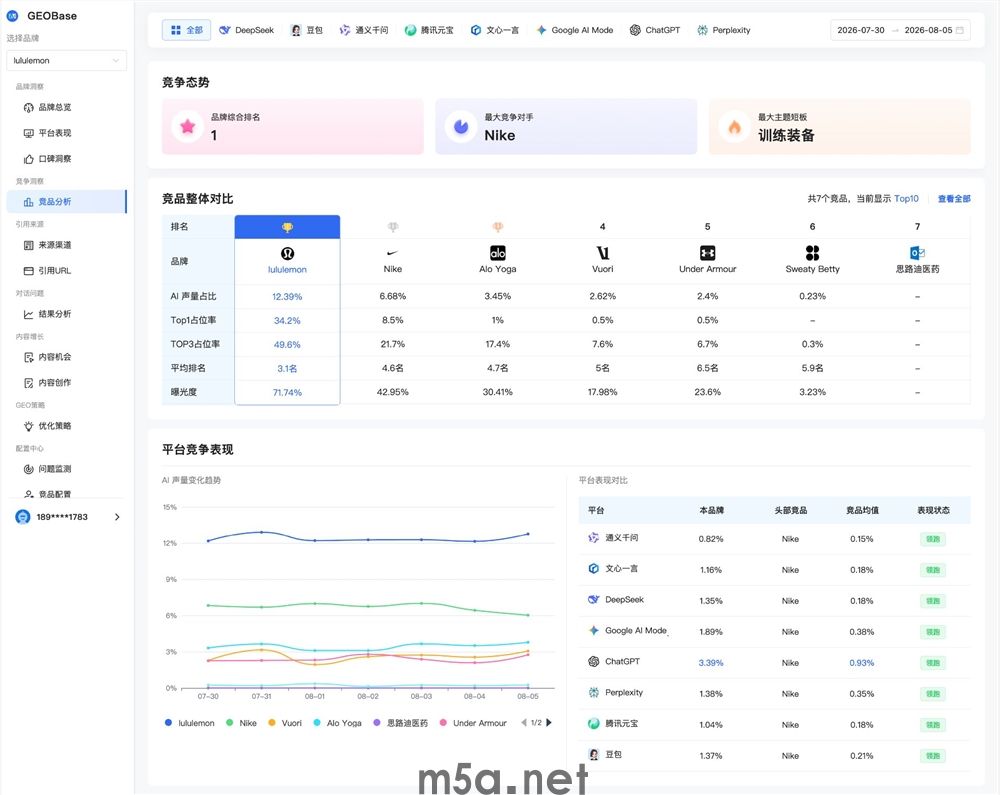Toggle Nike series in chart legend

pyautogui.click(x=242, y=723)
